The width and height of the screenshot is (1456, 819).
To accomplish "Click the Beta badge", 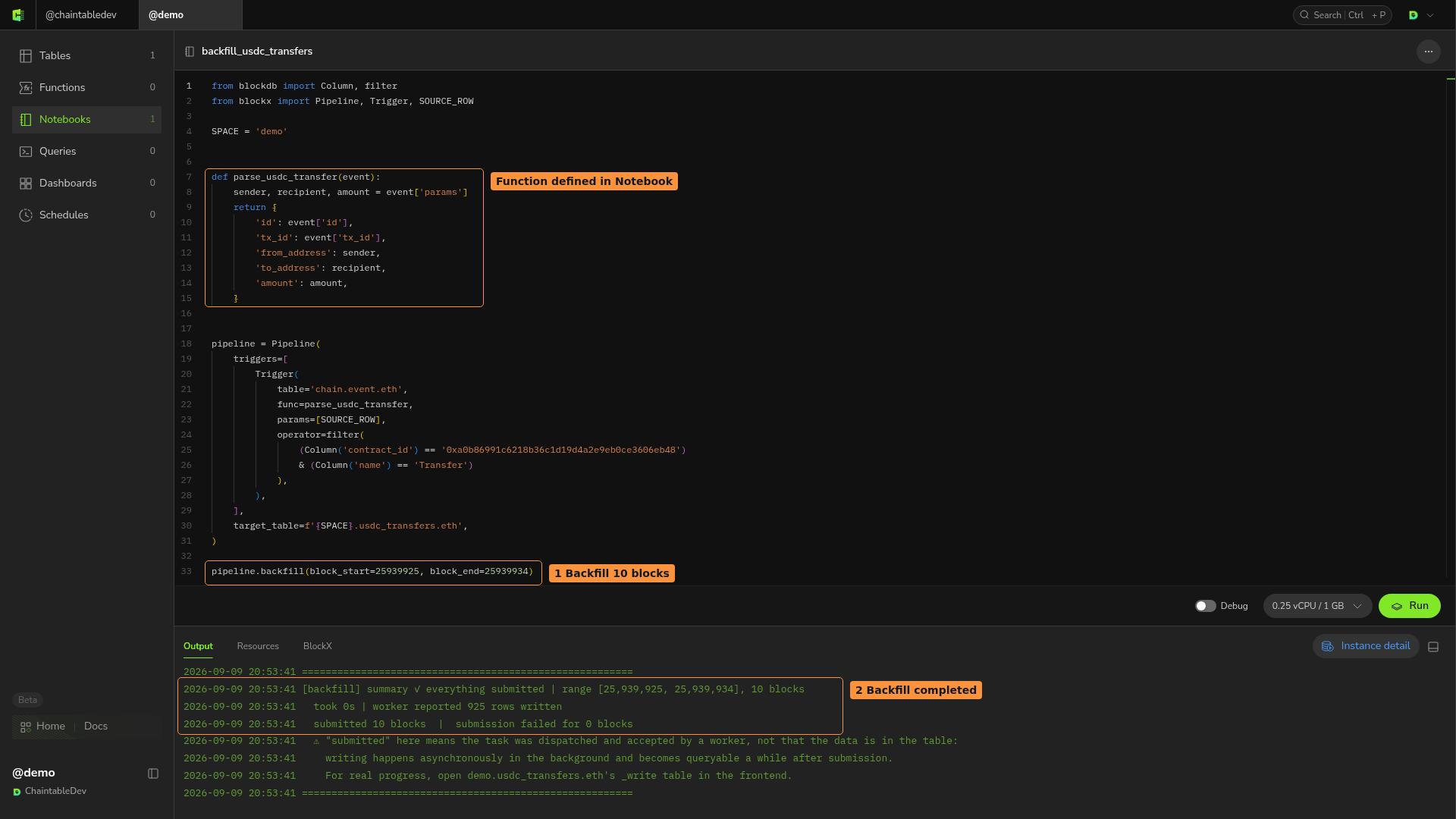I will coord(27,700).
